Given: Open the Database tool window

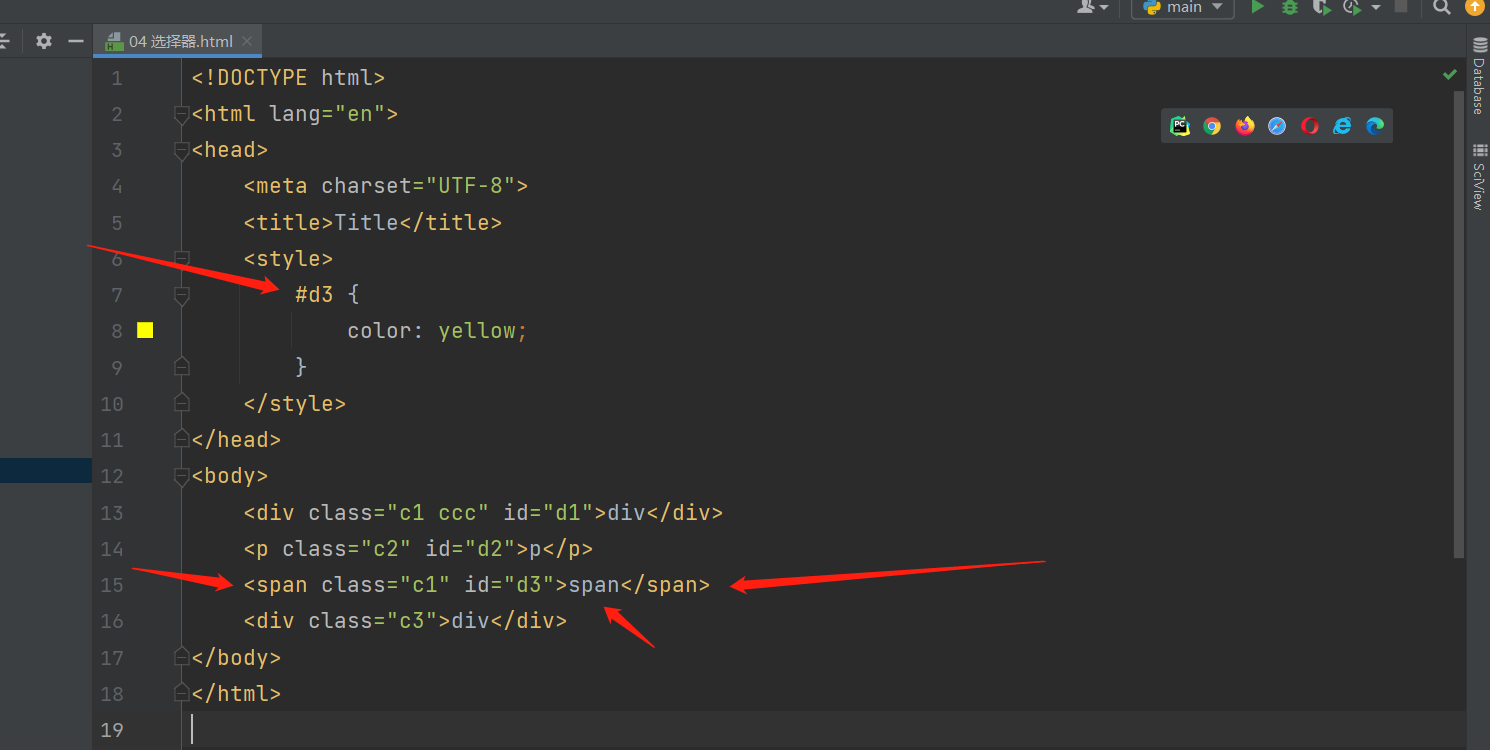Looking at the screenshot, I should tap(1479, 78).
